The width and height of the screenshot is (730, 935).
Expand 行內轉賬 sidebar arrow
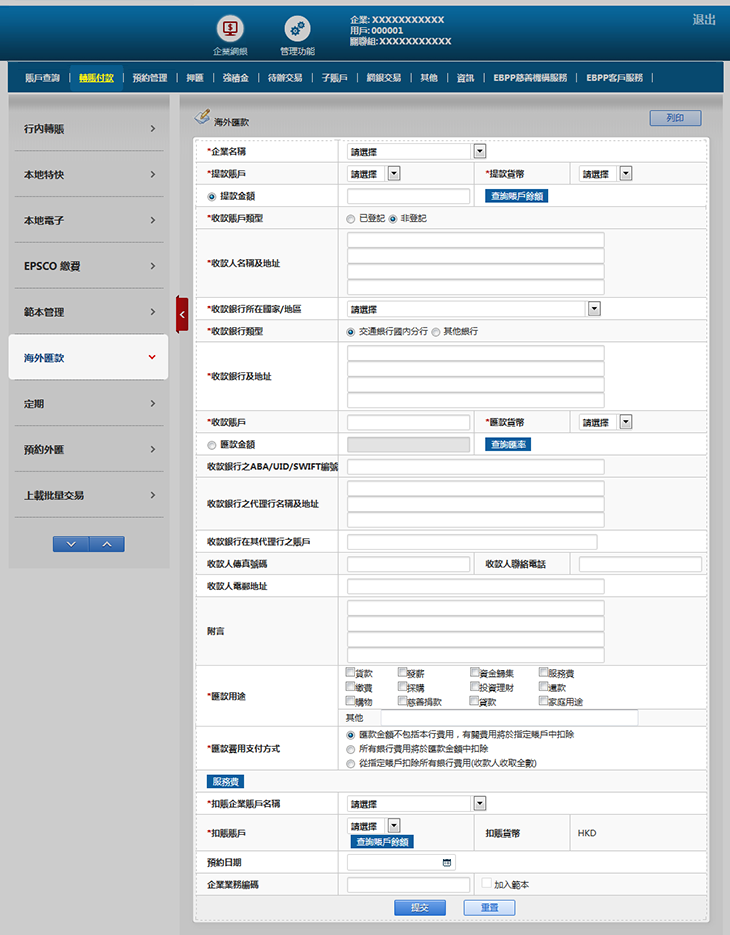[152, 129]
